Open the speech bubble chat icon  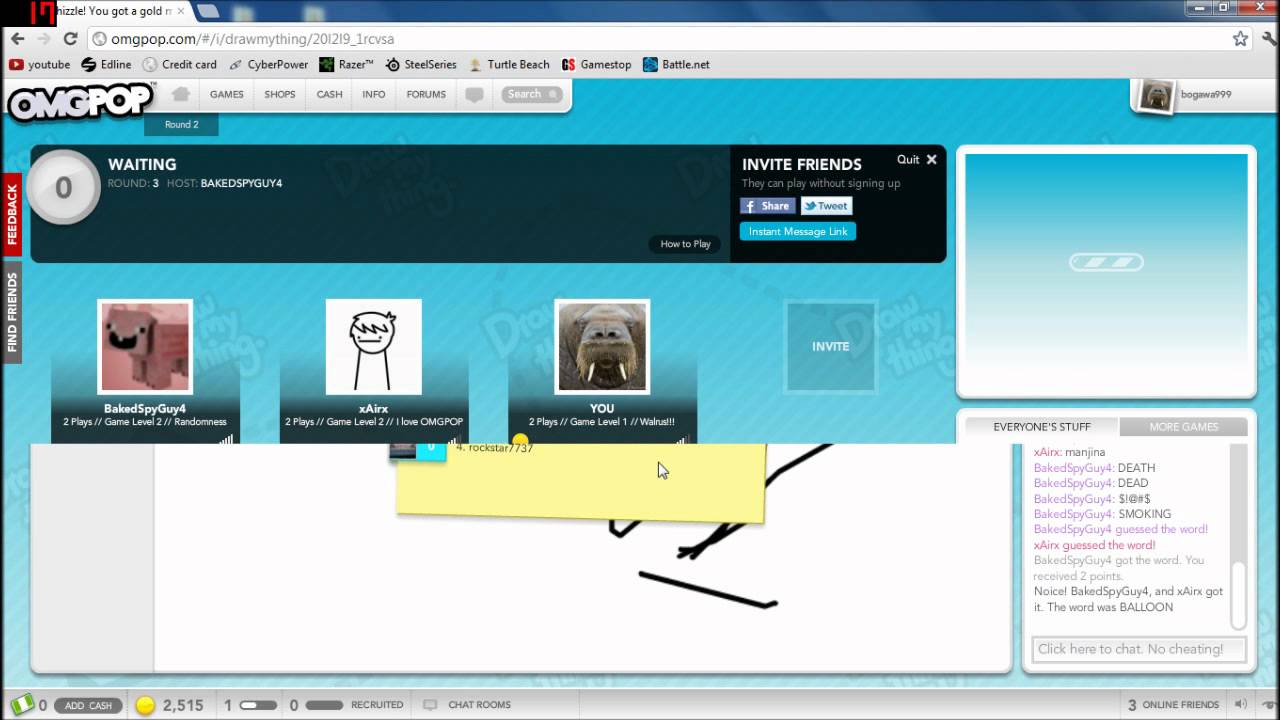(x=475, y=95)
